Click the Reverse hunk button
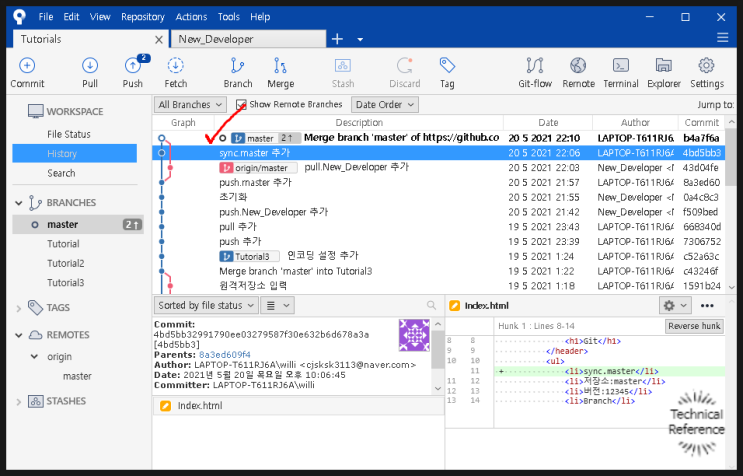The height and width of the screenshot is (476, 743). 694,326
